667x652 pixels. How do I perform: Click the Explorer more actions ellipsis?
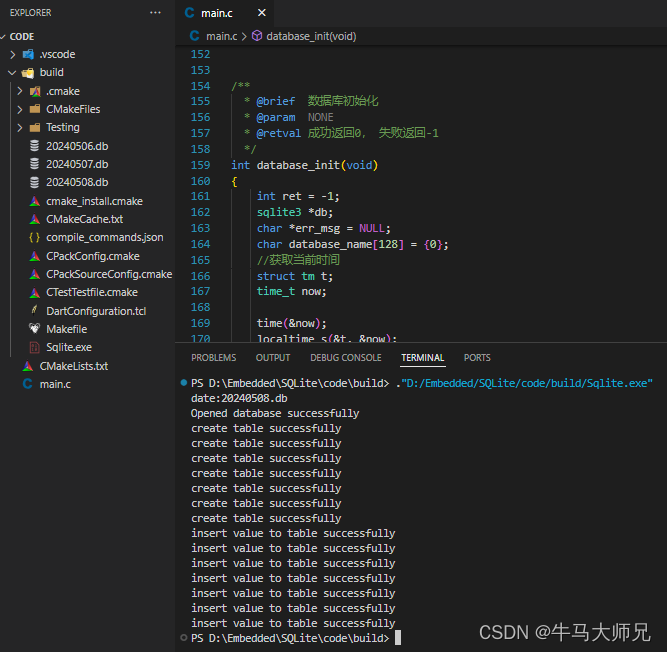[x=155, y=12]
